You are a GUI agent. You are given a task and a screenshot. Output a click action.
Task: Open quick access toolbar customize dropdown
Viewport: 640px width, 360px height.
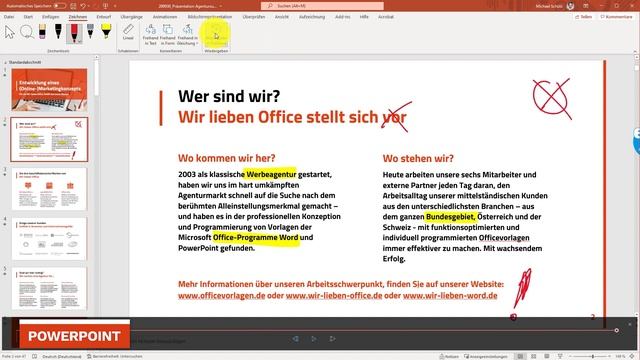115,6
